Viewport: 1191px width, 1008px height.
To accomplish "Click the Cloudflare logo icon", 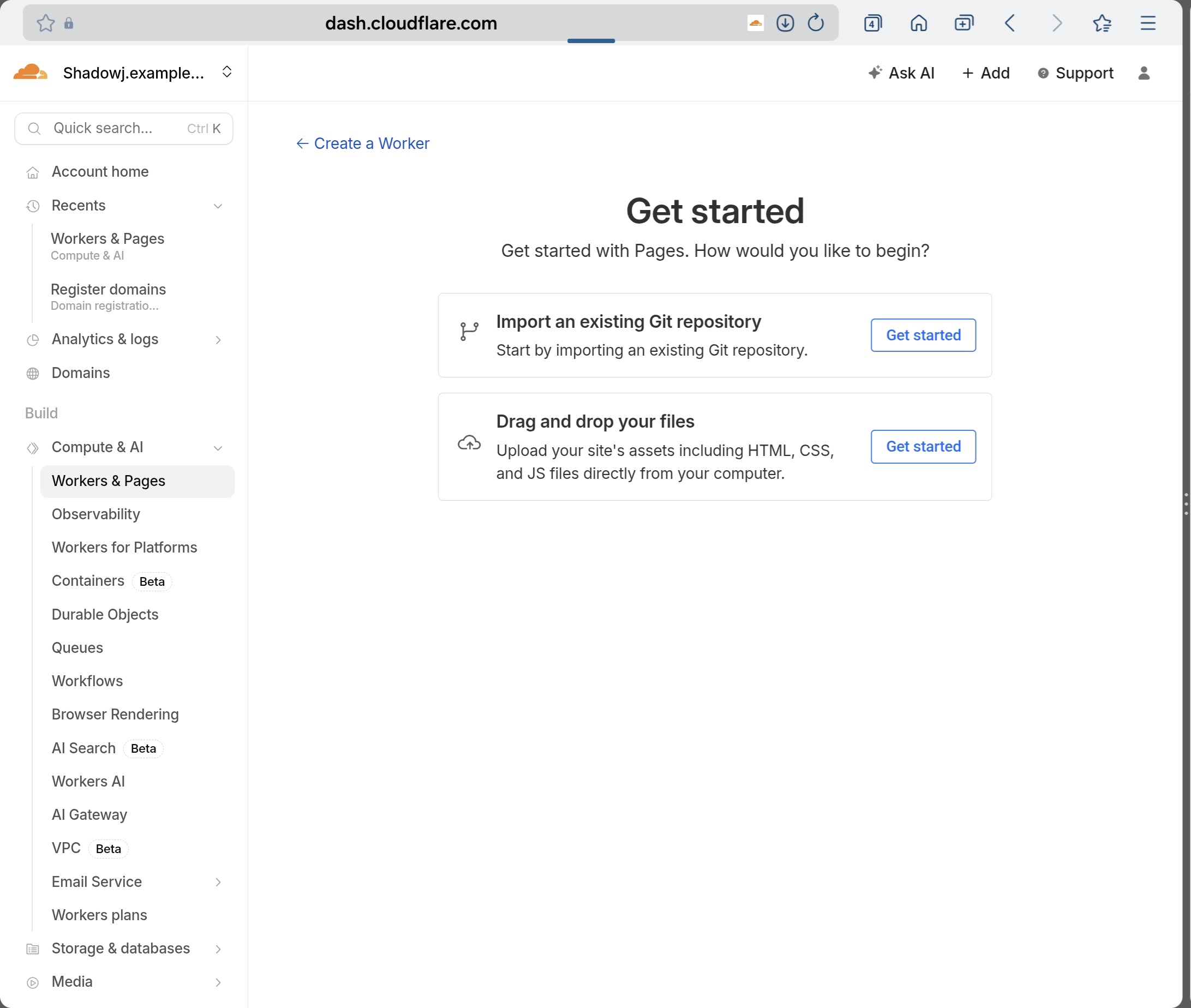I will click(29, 73).
